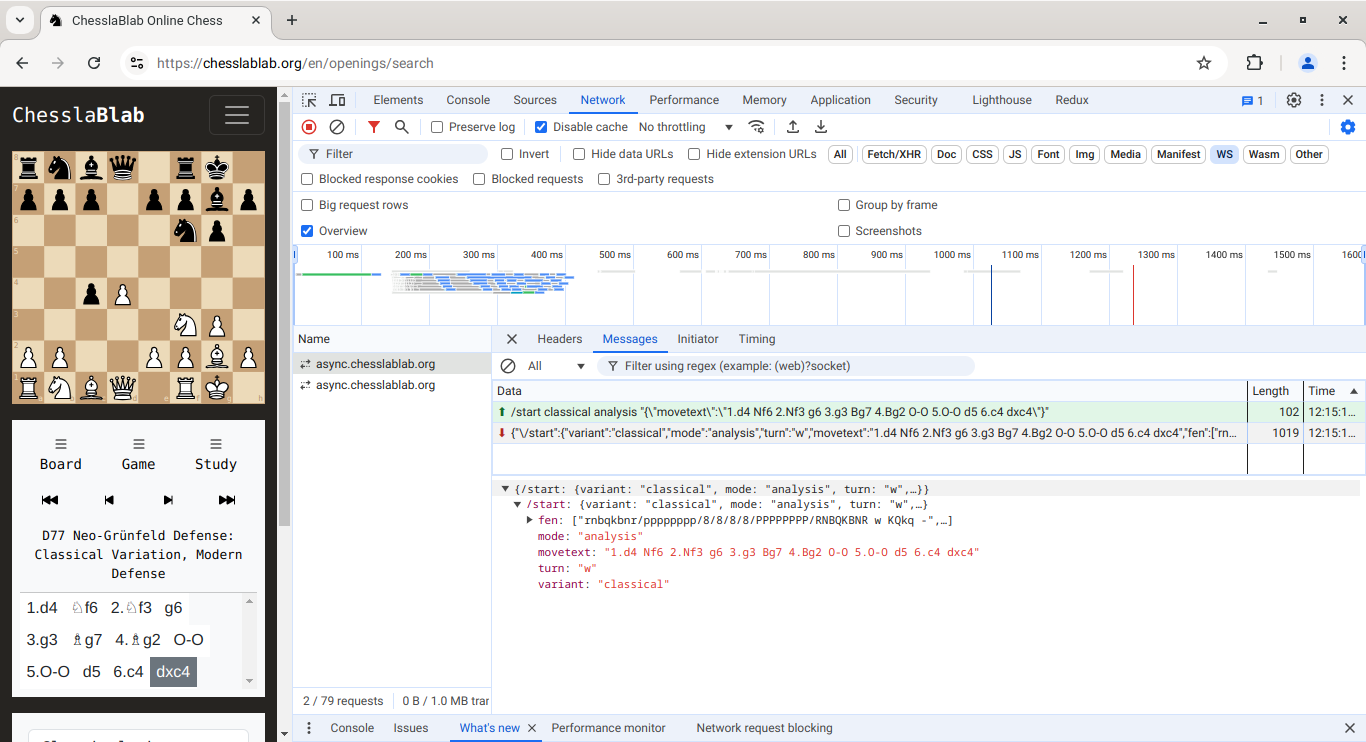Collapse the inner /start object
This screenshot has height=742, width=1366.
(x=518, y=504)
